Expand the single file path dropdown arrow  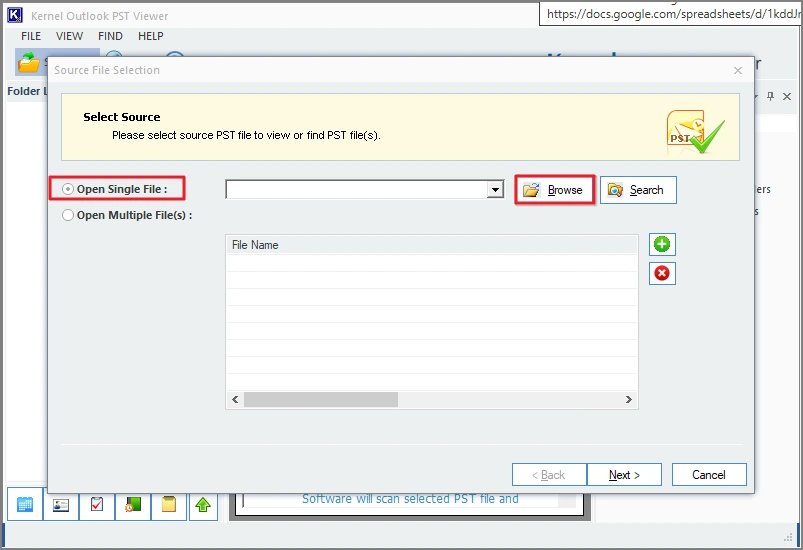[495, 189]
